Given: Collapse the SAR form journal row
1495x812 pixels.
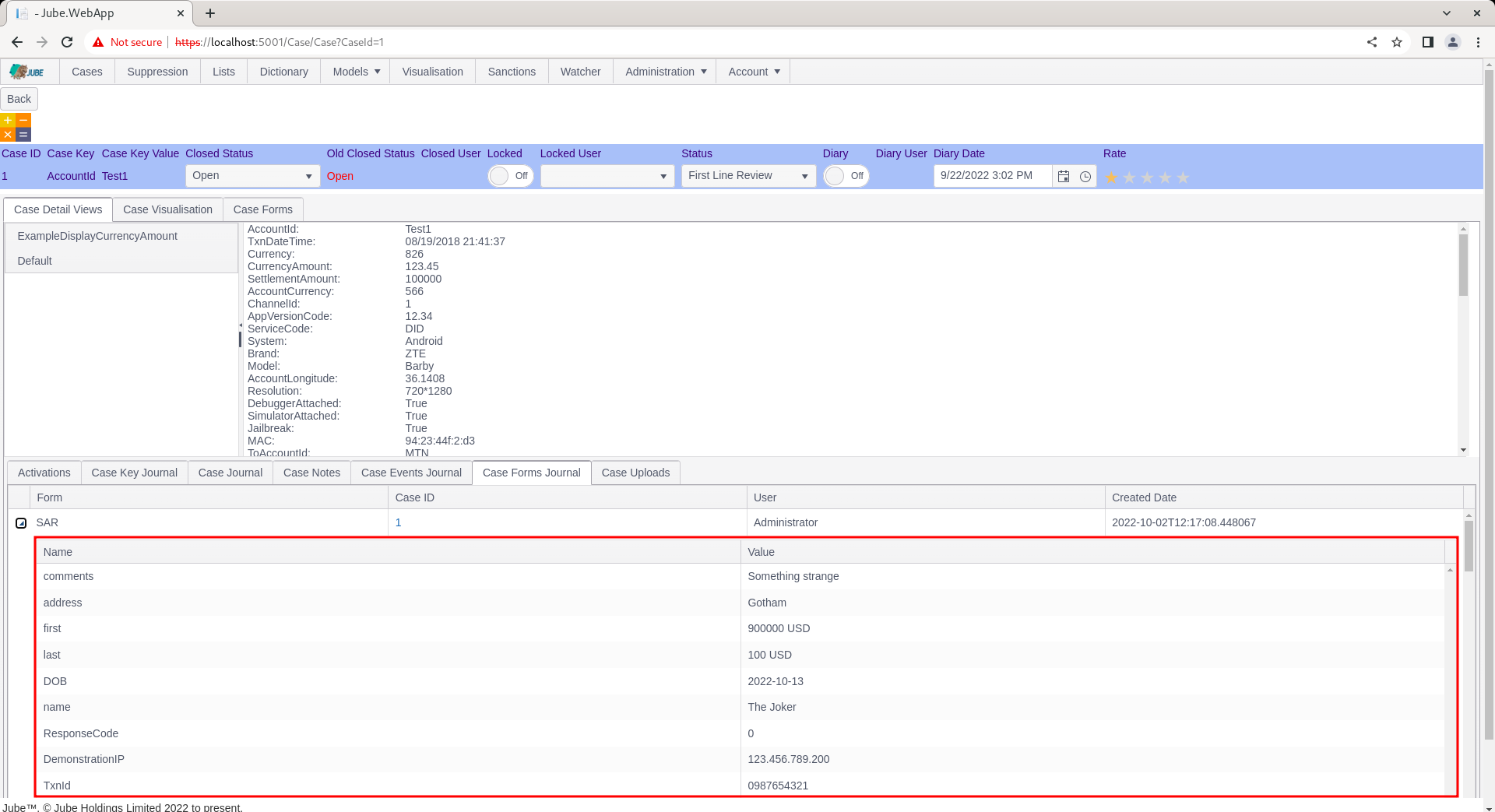Looking at the screenshot, I should [x=21, y=523].
